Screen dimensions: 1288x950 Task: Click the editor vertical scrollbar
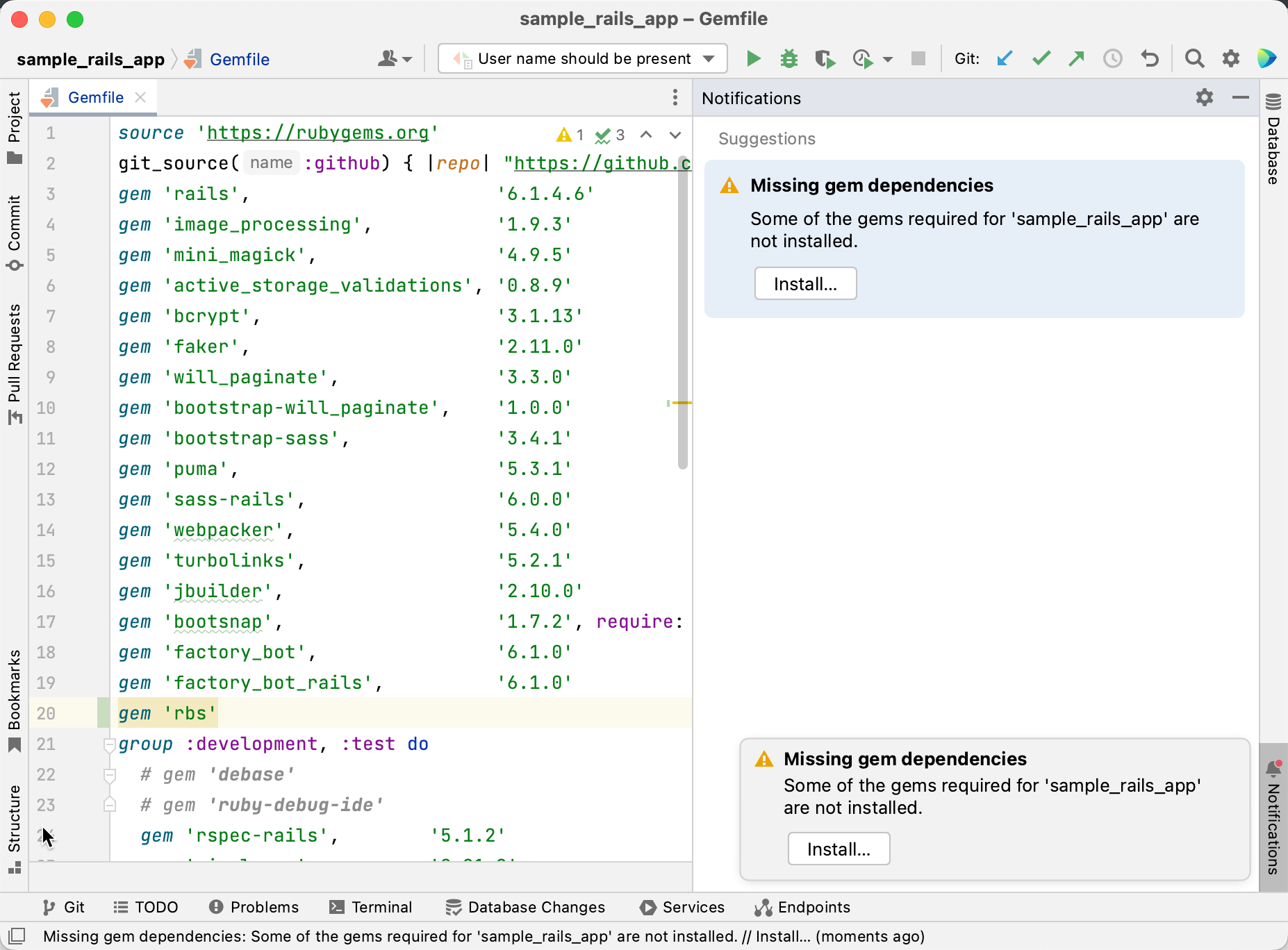click(x=682, y=312)
